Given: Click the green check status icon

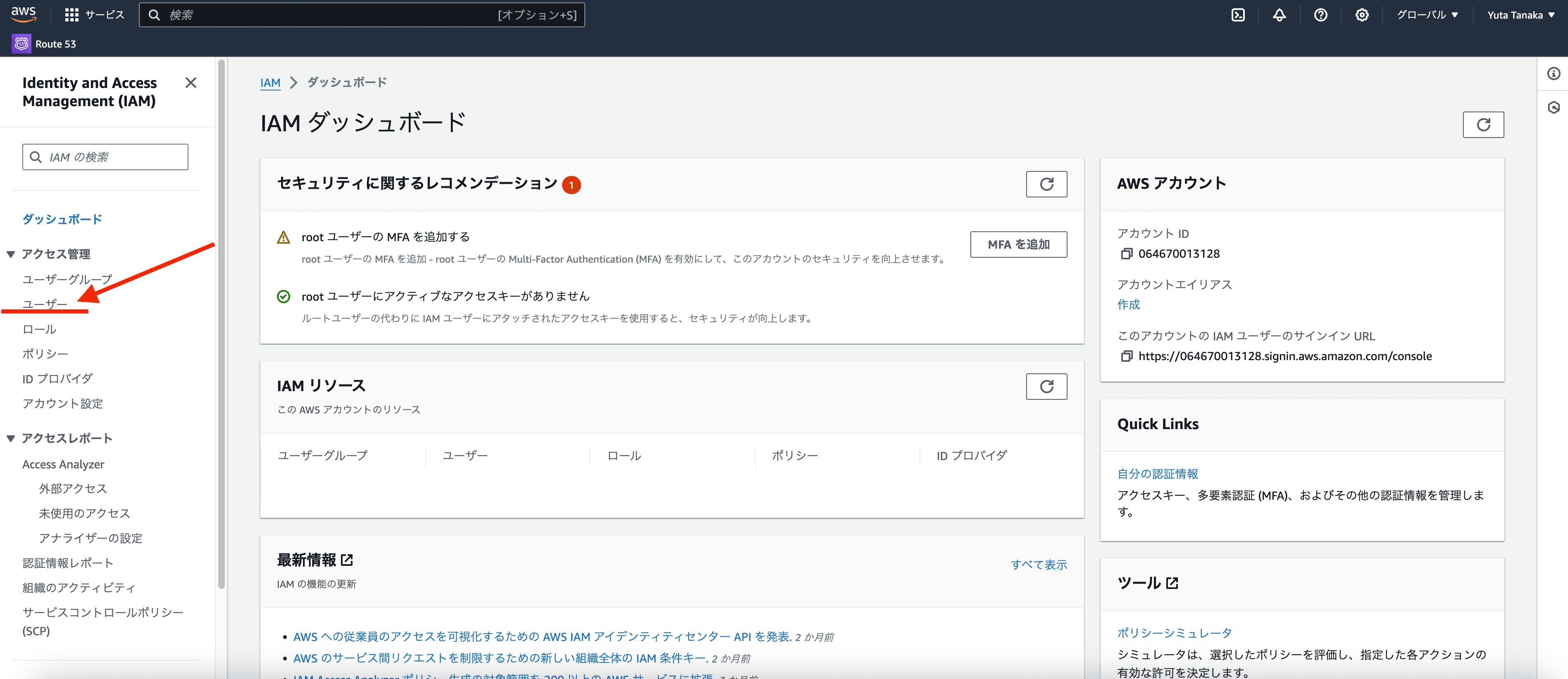Looking at the screenshot, I should coord(283,296).
